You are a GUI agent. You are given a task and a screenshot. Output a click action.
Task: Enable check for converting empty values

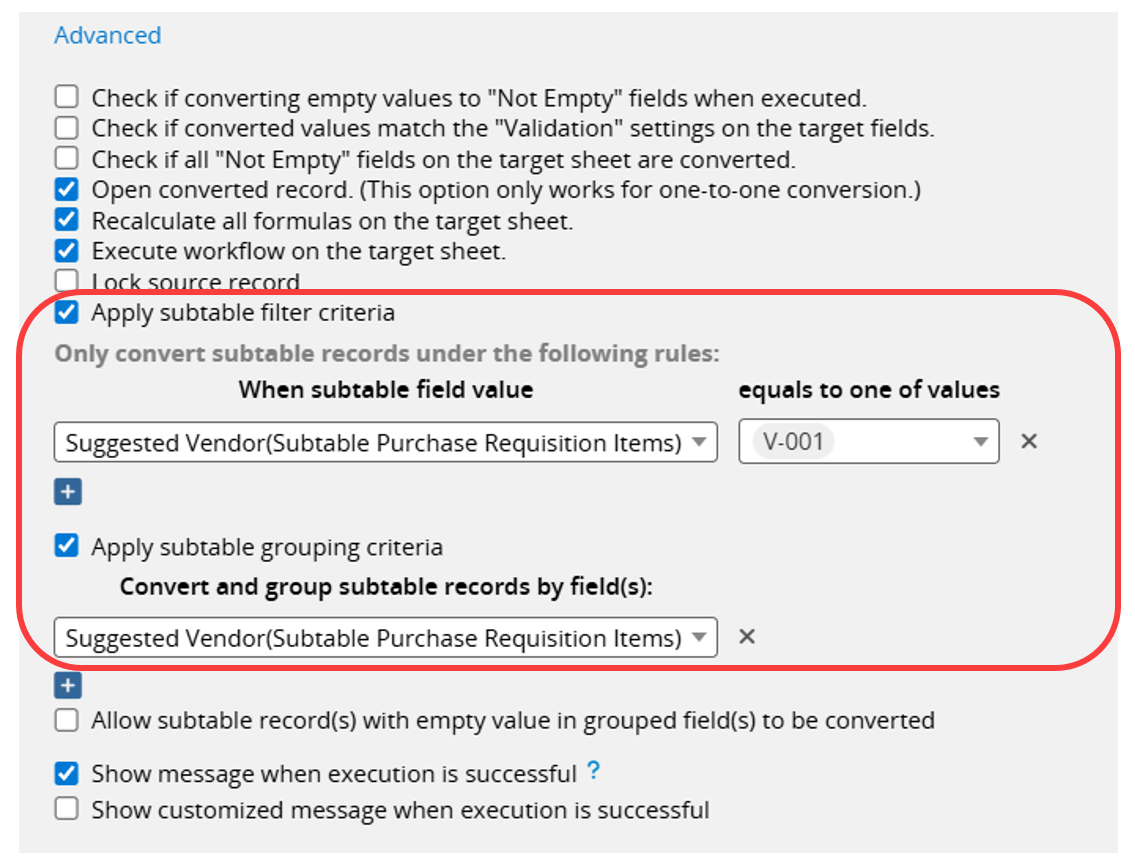coord(66,98)
